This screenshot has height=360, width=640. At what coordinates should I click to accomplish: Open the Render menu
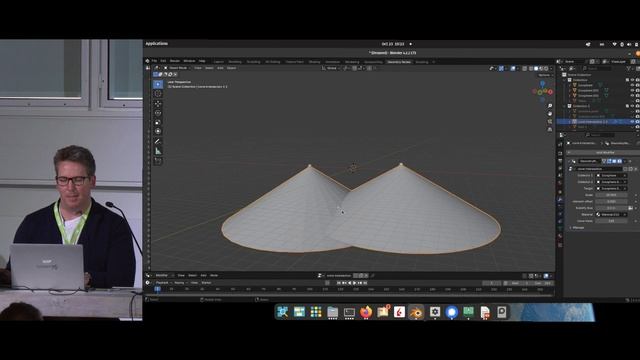point(174,61)
